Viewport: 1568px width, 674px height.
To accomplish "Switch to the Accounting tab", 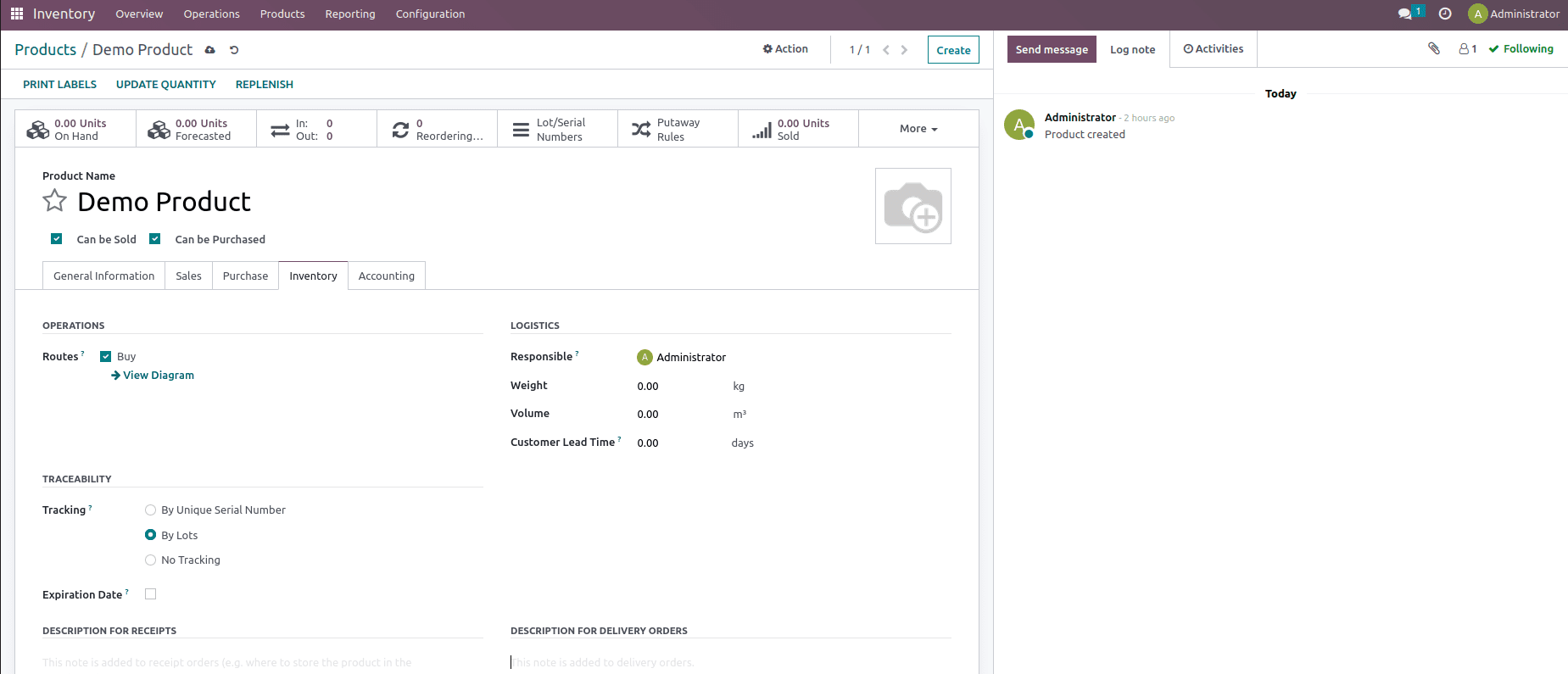I will (x=387, y=276).
